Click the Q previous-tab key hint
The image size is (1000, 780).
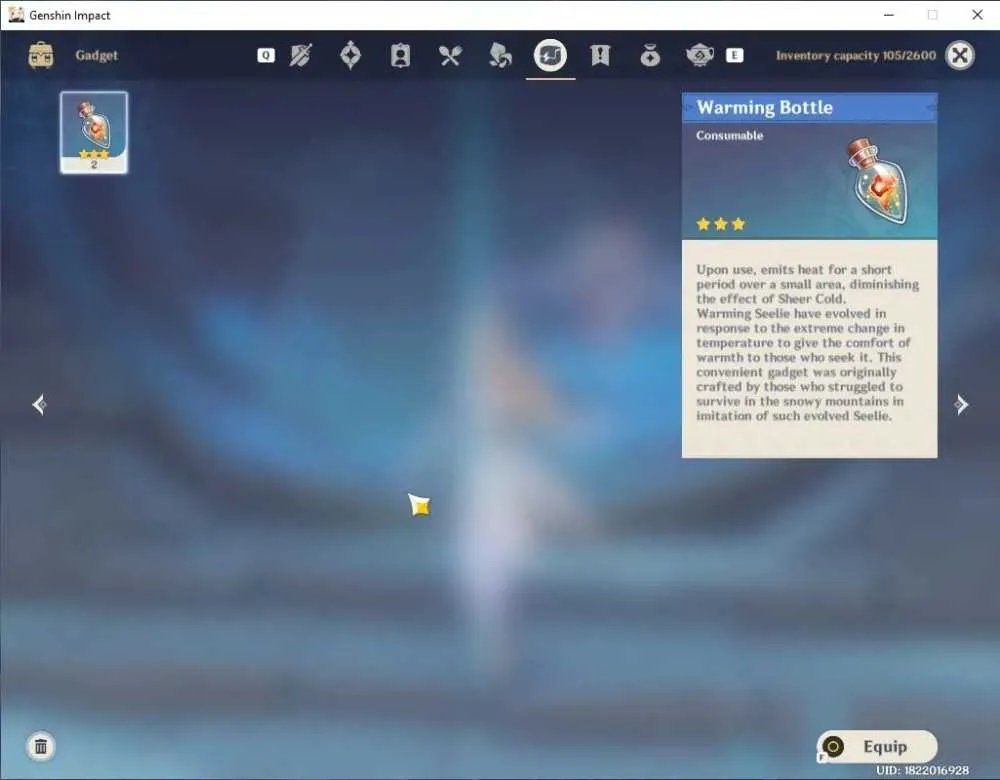[266, 55]
